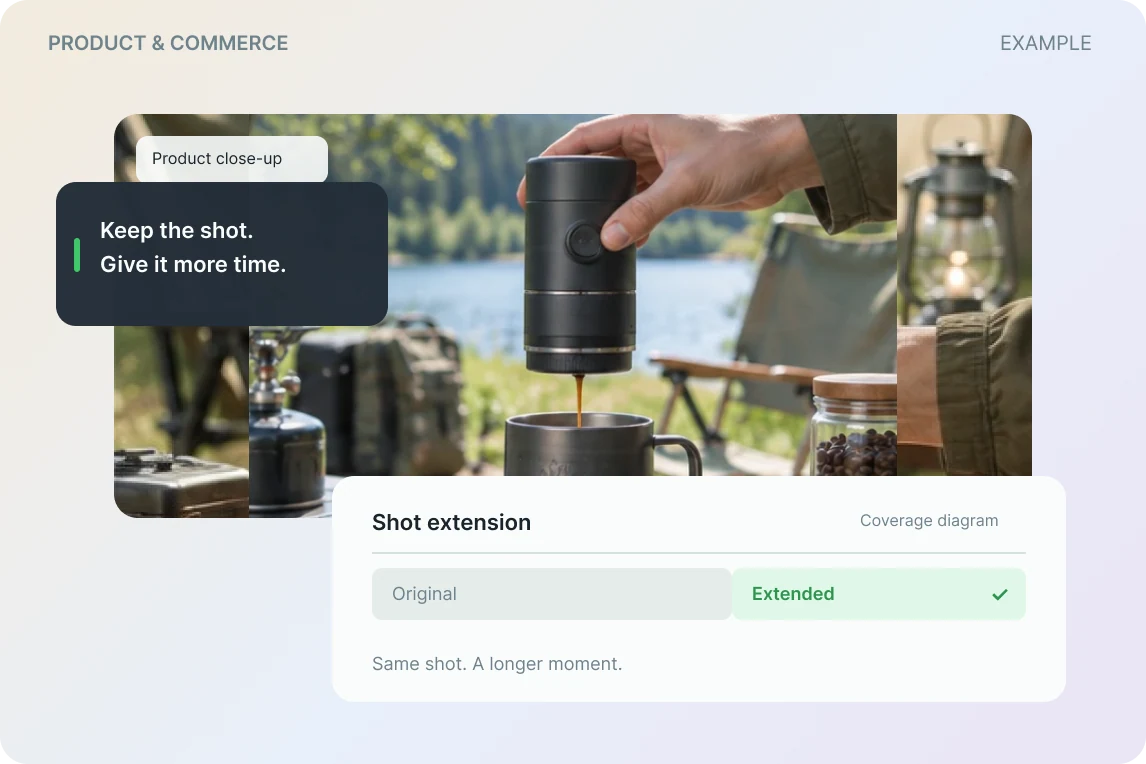Open the Coverage diagram label
This screenshot has height=764, width=1146.
point(929,521)
